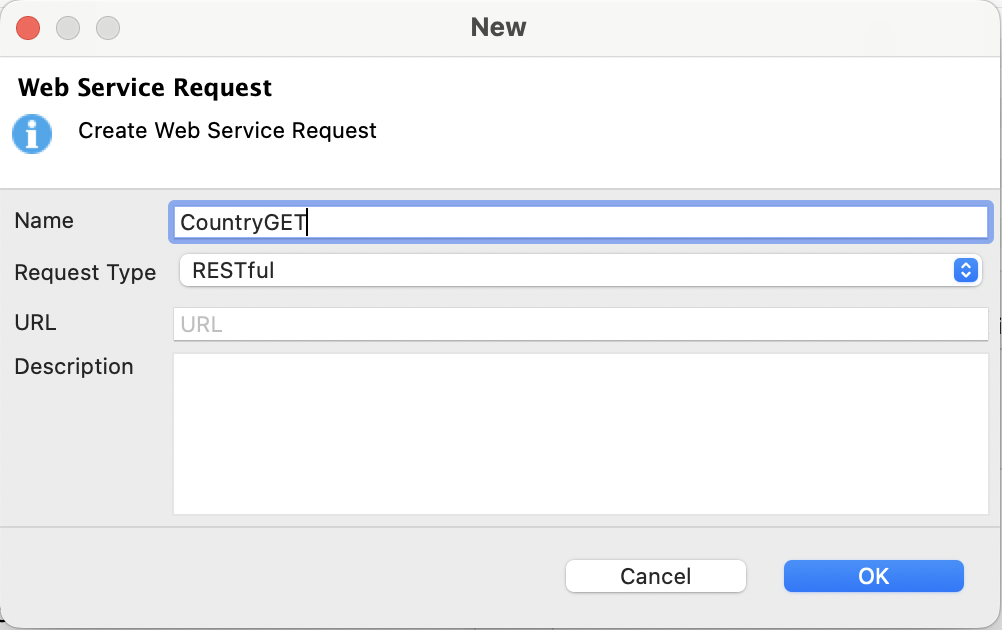Click the empty URL input field
Image resolution: width=1002 pixels, height=630 pixels.
click(x=580, y=323)
